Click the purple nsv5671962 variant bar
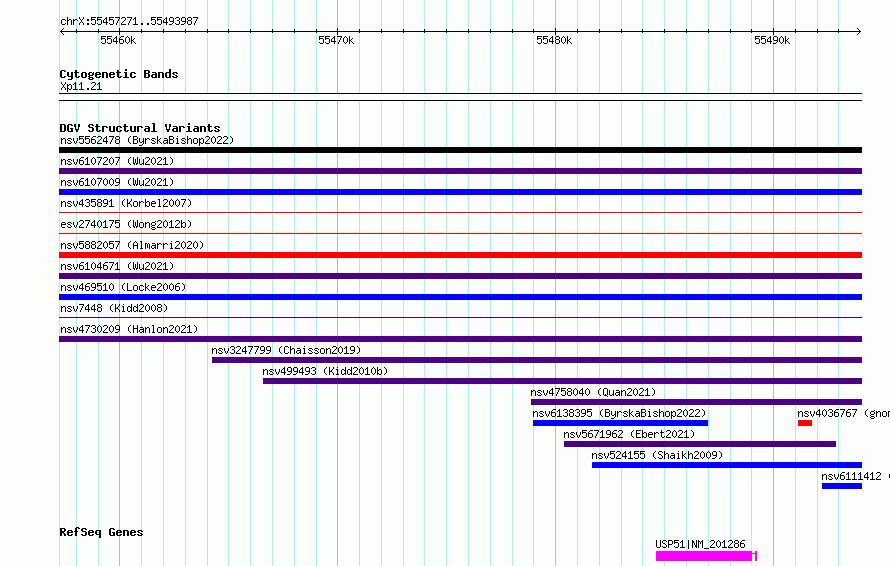Image resolution: width=890 pixels, height=566 pixels. [x=700, y=444]
